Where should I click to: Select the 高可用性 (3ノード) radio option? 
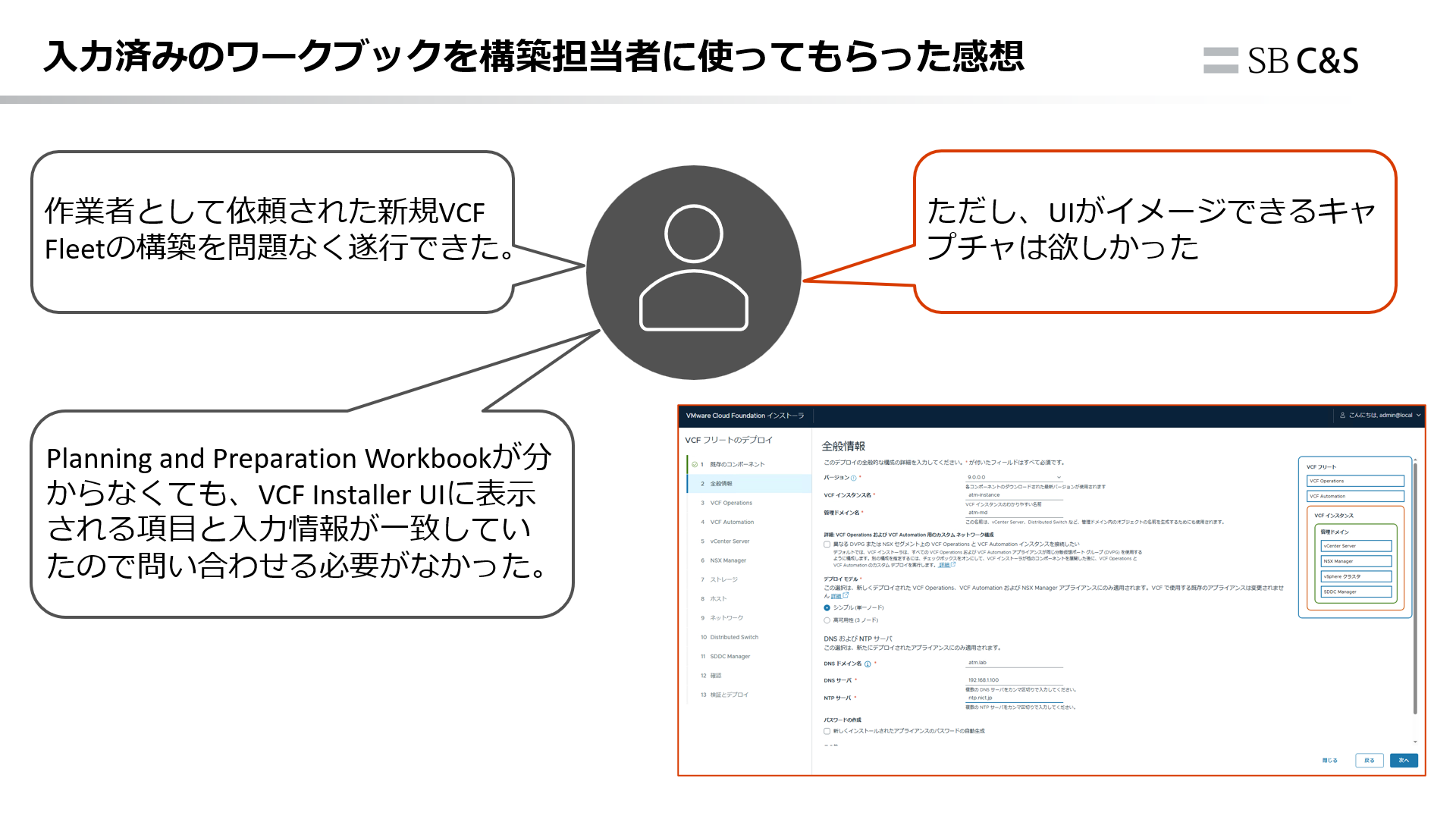click(x=827, y=620)
